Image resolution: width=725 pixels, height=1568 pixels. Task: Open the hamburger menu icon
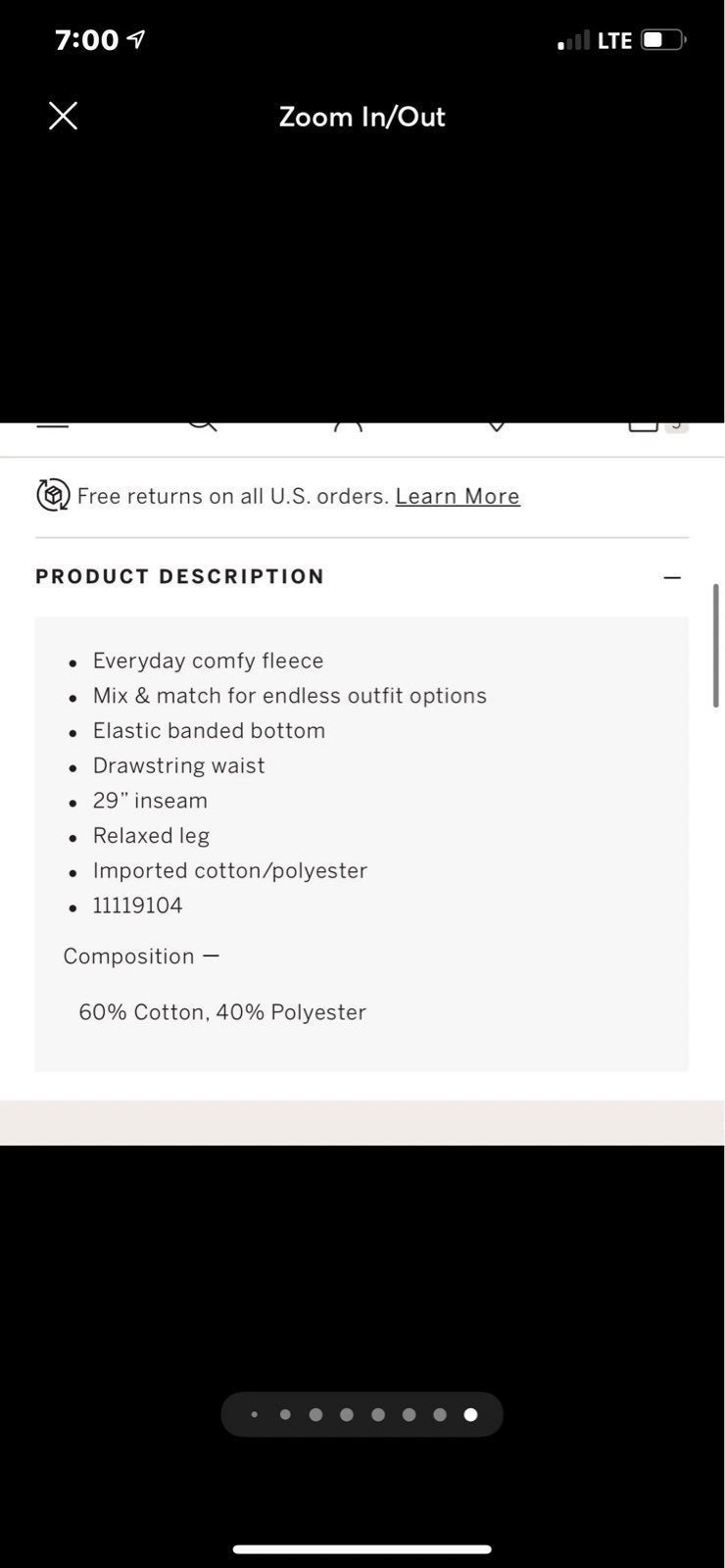[x=53, y=426]
